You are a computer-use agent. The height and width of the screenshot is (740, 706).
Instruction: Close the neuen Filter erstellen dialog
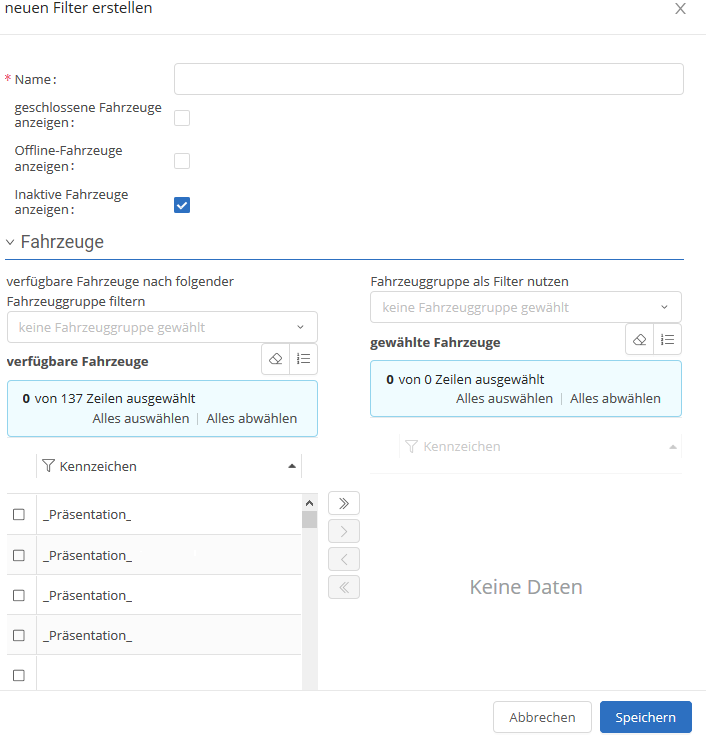680,9
